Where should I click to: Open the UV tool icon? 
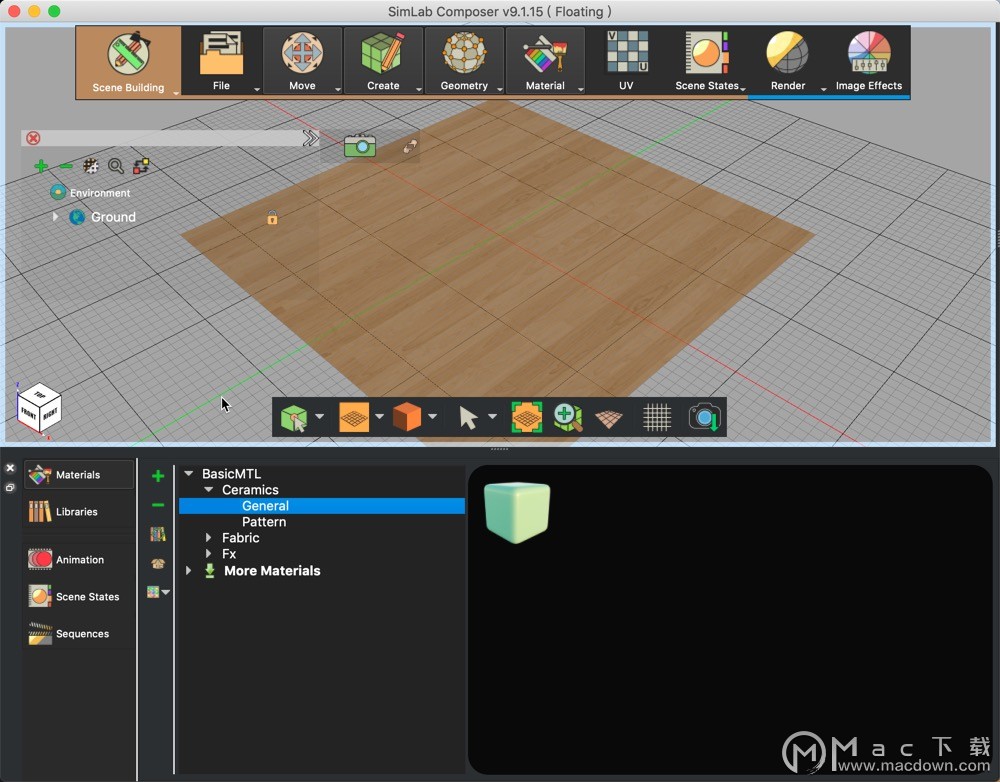626,54
